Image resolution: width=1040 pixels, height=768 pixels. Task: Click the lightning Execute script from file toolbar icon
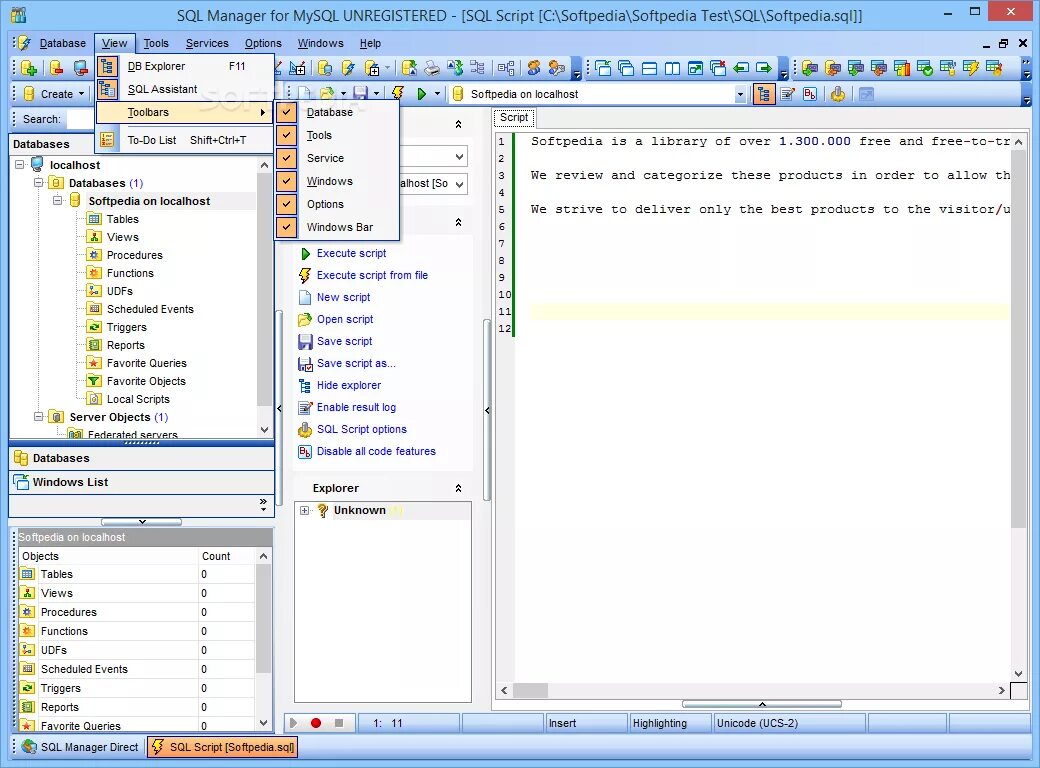(x=398, y=94)
